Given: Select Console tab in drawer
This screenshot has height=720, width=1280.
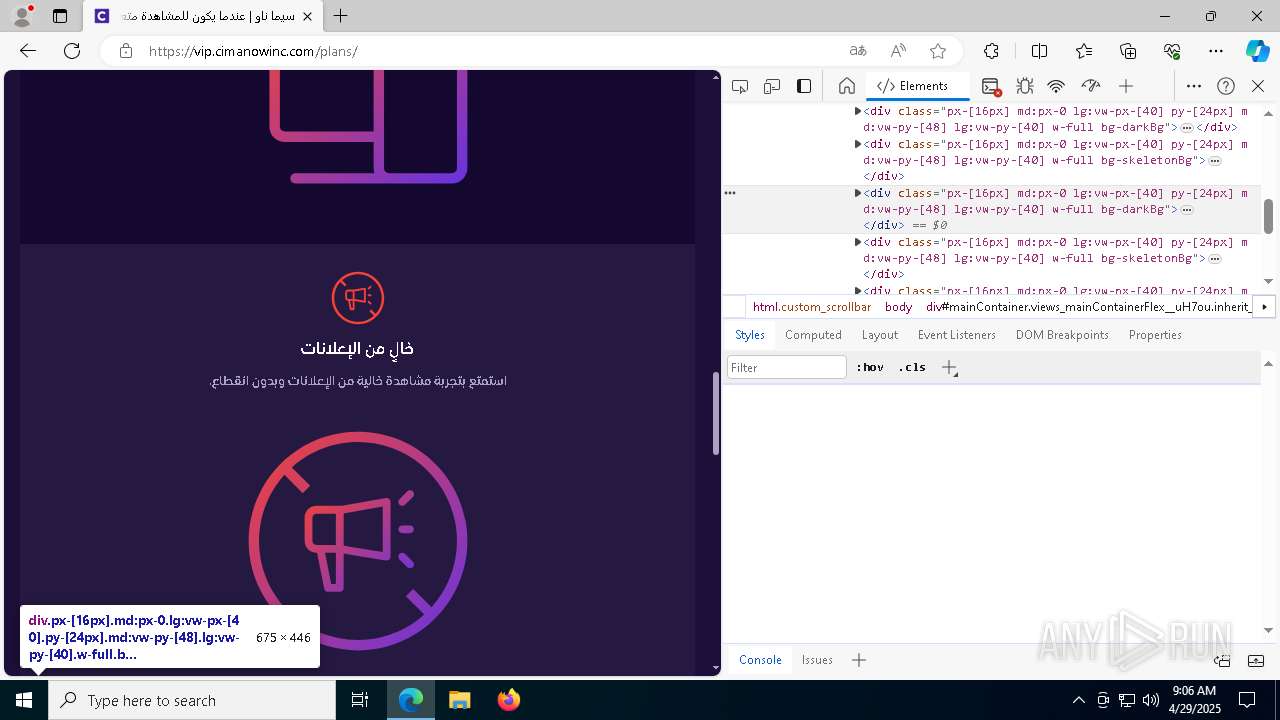Looking at the screenshot, I should [760, 660].
